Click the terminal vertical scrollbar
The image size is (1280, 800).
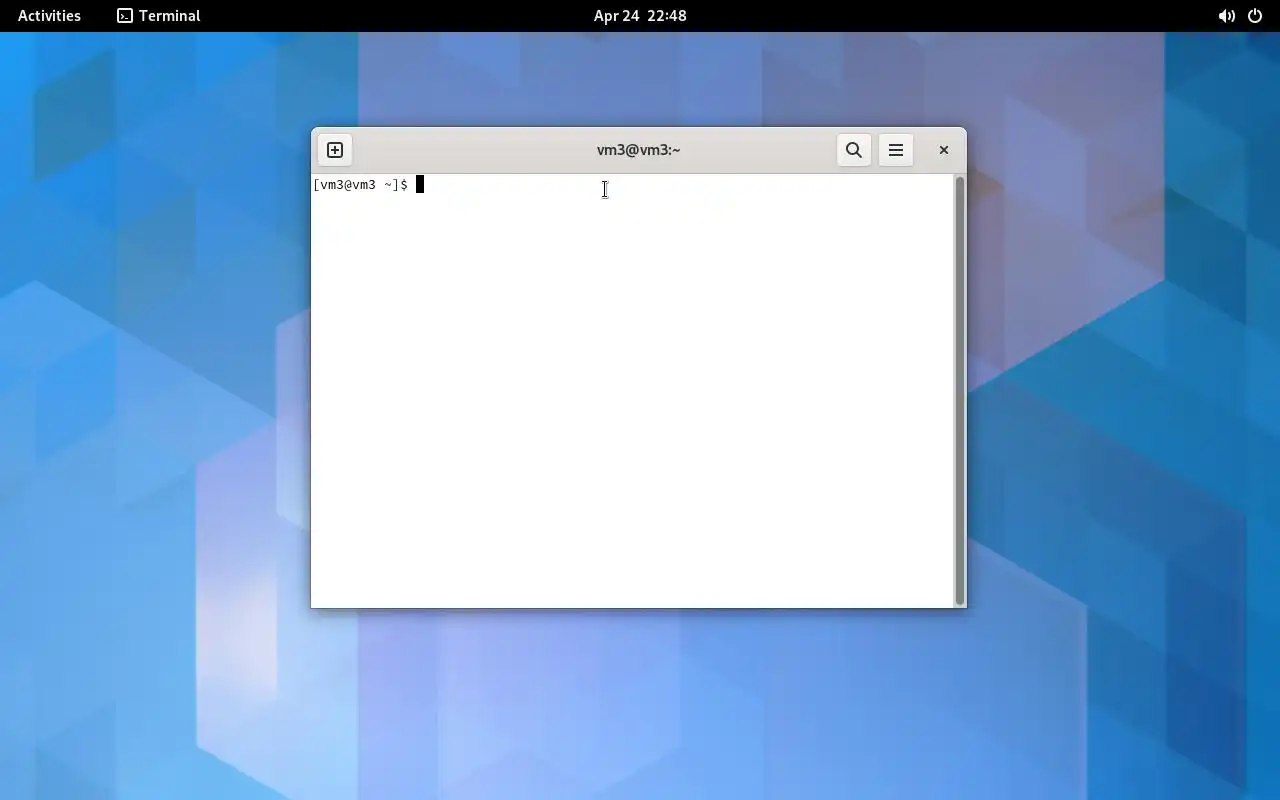click(x=960, y=391)
